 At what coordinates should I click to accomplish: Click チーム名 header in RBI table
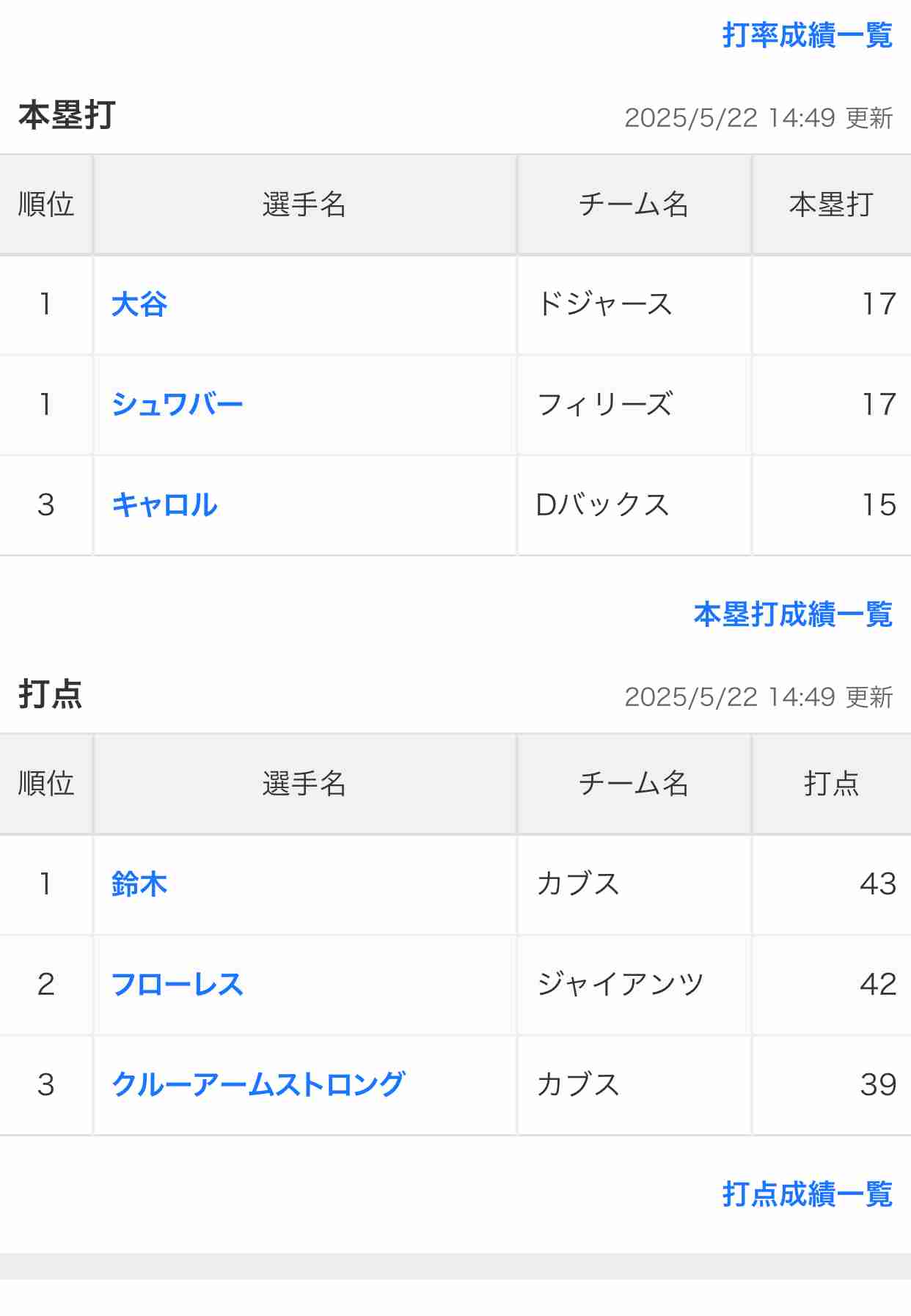coord(634,784)
